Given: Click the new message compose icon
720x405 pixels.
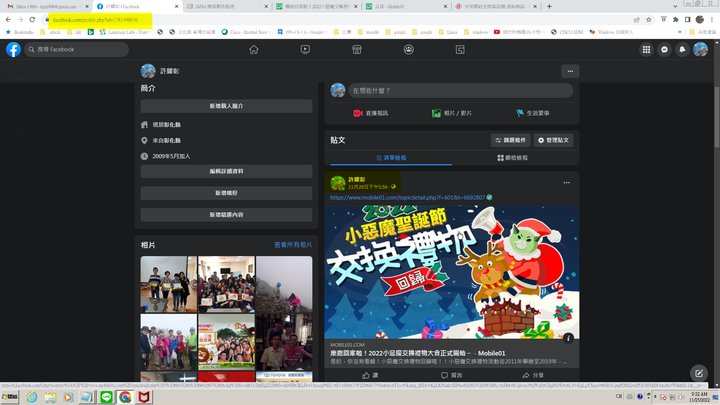Looking at the screenshot, I should coord(699,373).
